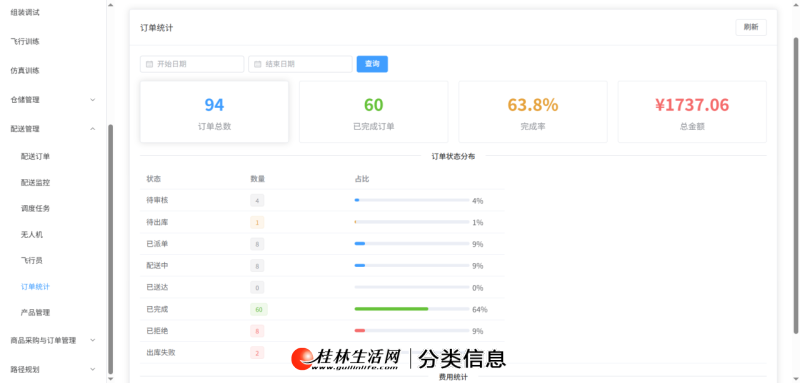Select the active 订单统计 submenu item
Image resolution: width=800 pixels, height=383 pixels.
pos(35,287)
